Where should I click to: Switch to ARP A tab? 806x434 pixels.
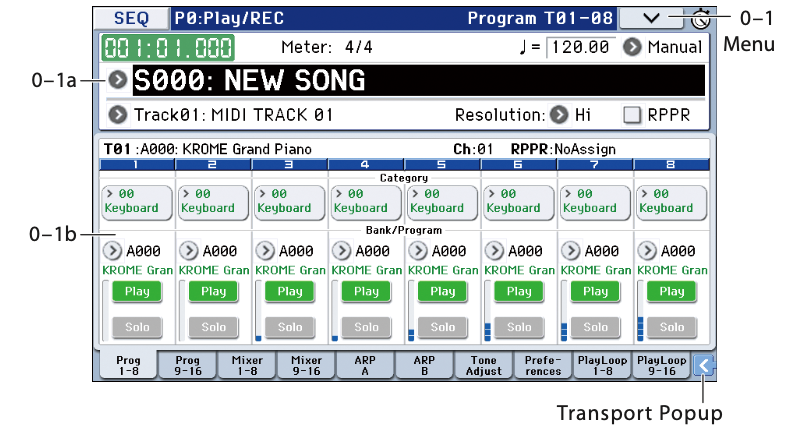(365, 366)
